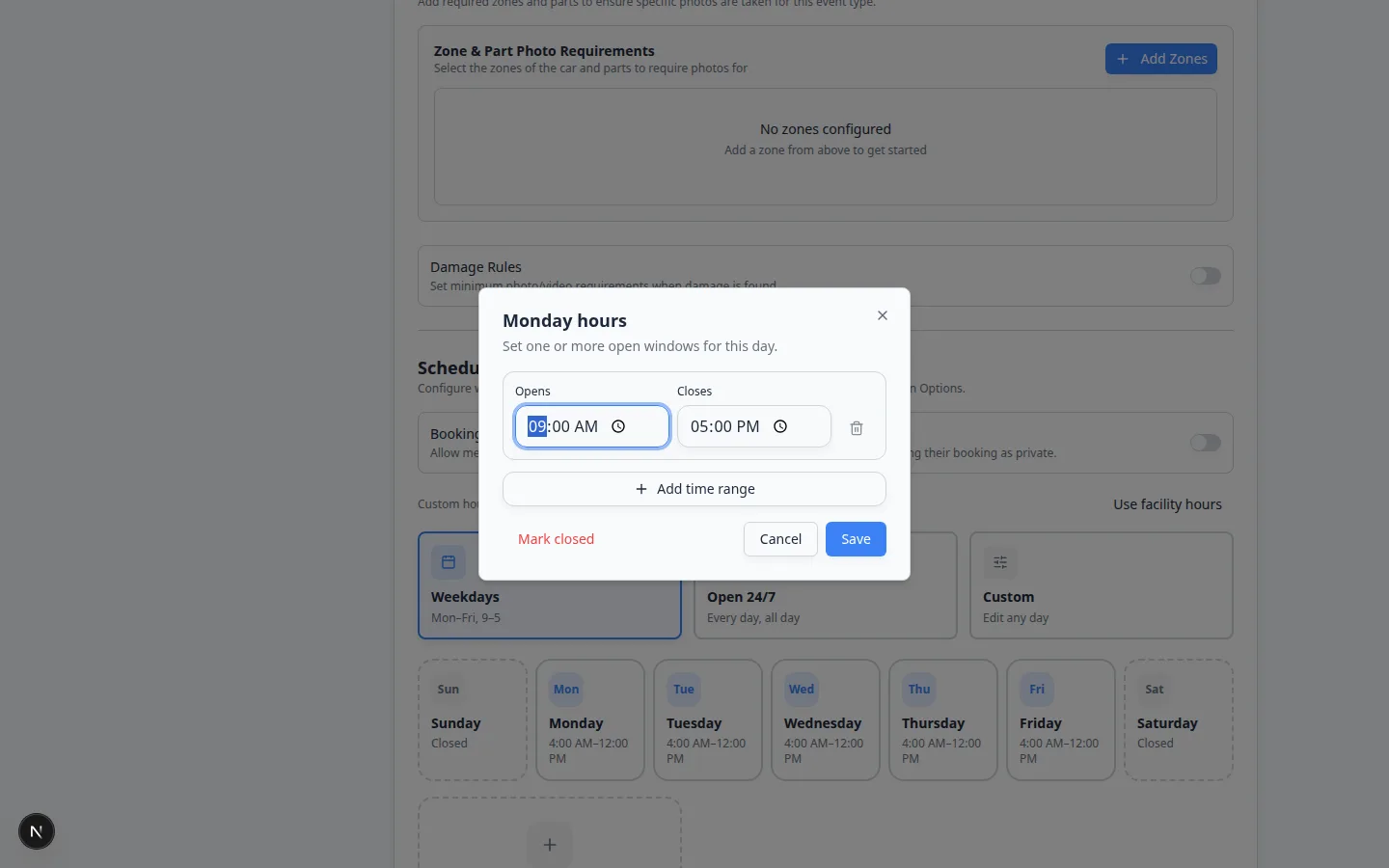Click Mark closed link
1389x868 pixels.
click(x=556, y=539)
